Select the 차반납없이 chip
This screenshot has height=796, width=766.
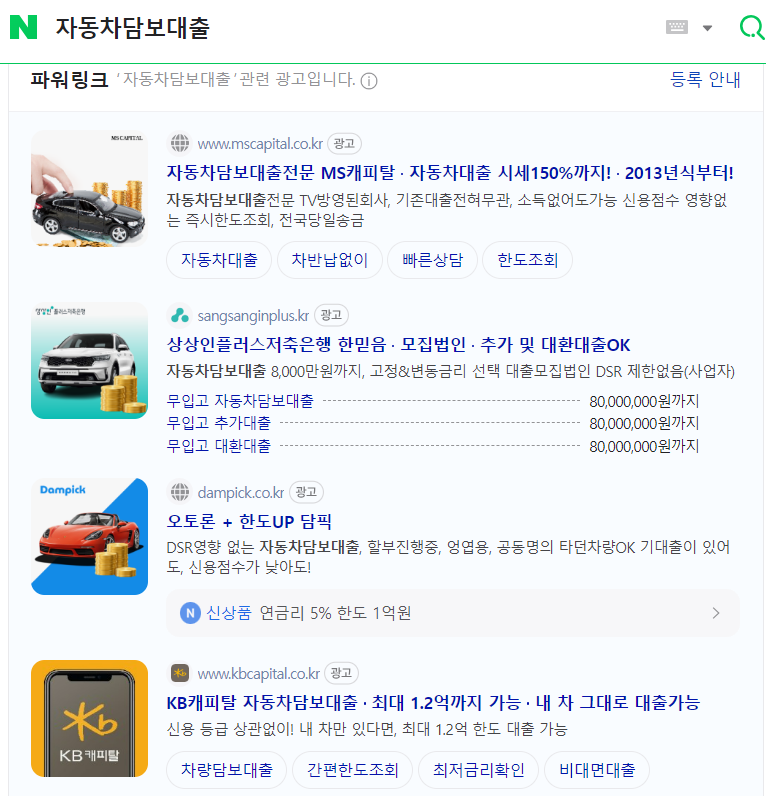tap(329, 260)
